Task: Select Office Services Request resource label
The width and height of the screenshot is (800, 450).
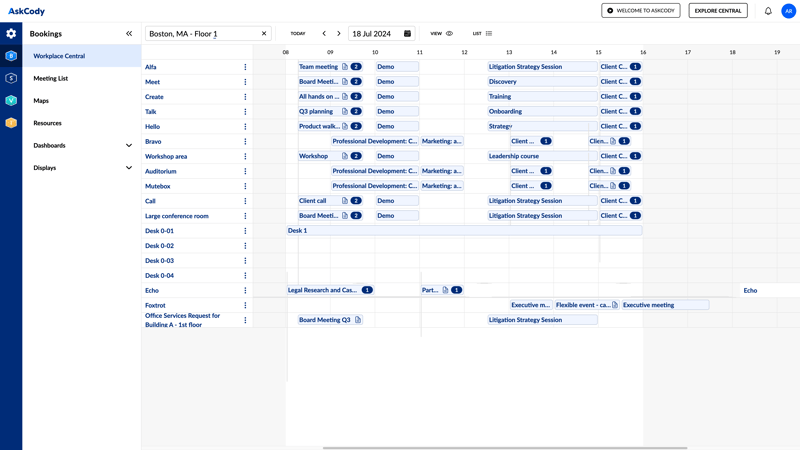Action: click(182, 320)
